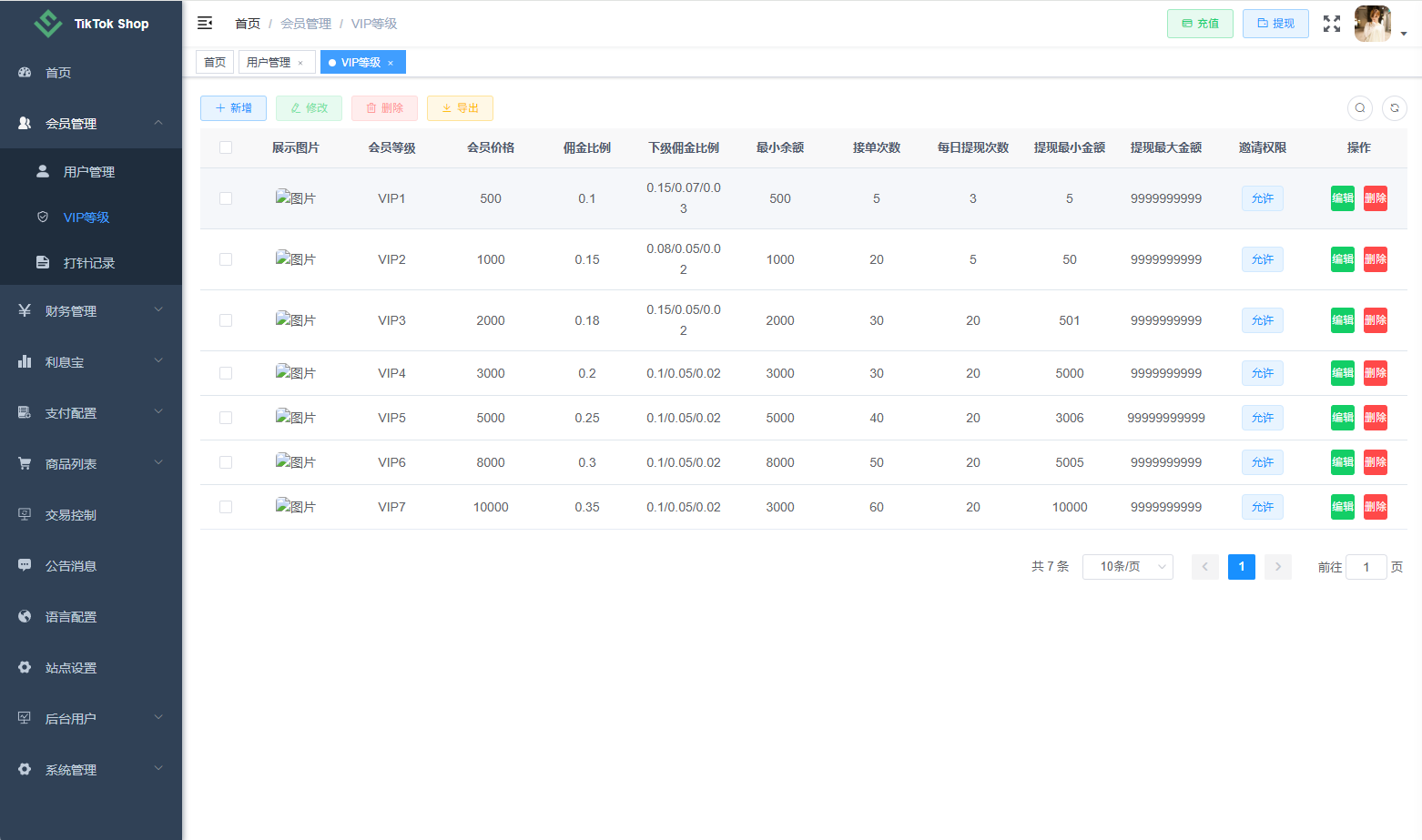The image size is (1422, 840).
Task: Click the 提现 withdraw button
Action: pyautogui.click(x=1275, y=24)
